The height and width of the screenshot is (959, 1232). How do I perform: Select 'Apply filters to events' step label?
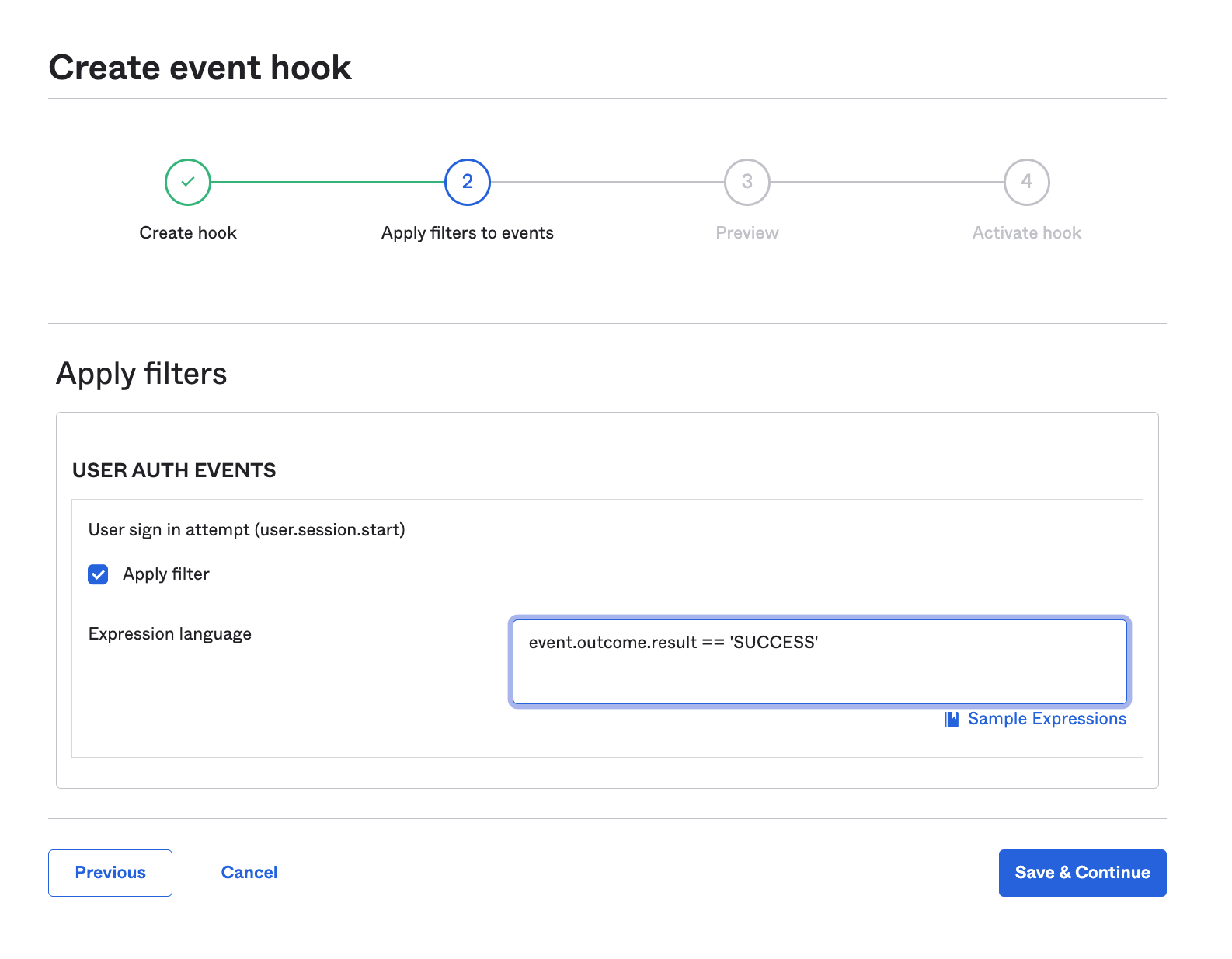pos(468,233)
